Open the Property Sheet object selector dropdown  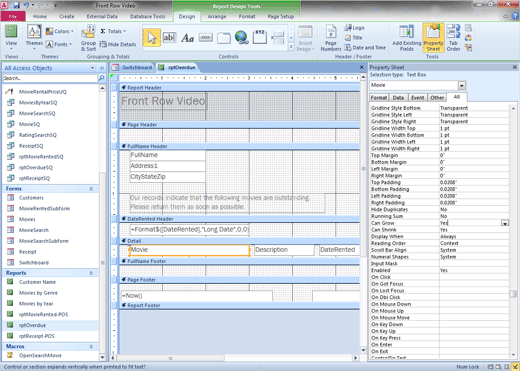click(462, 86)
